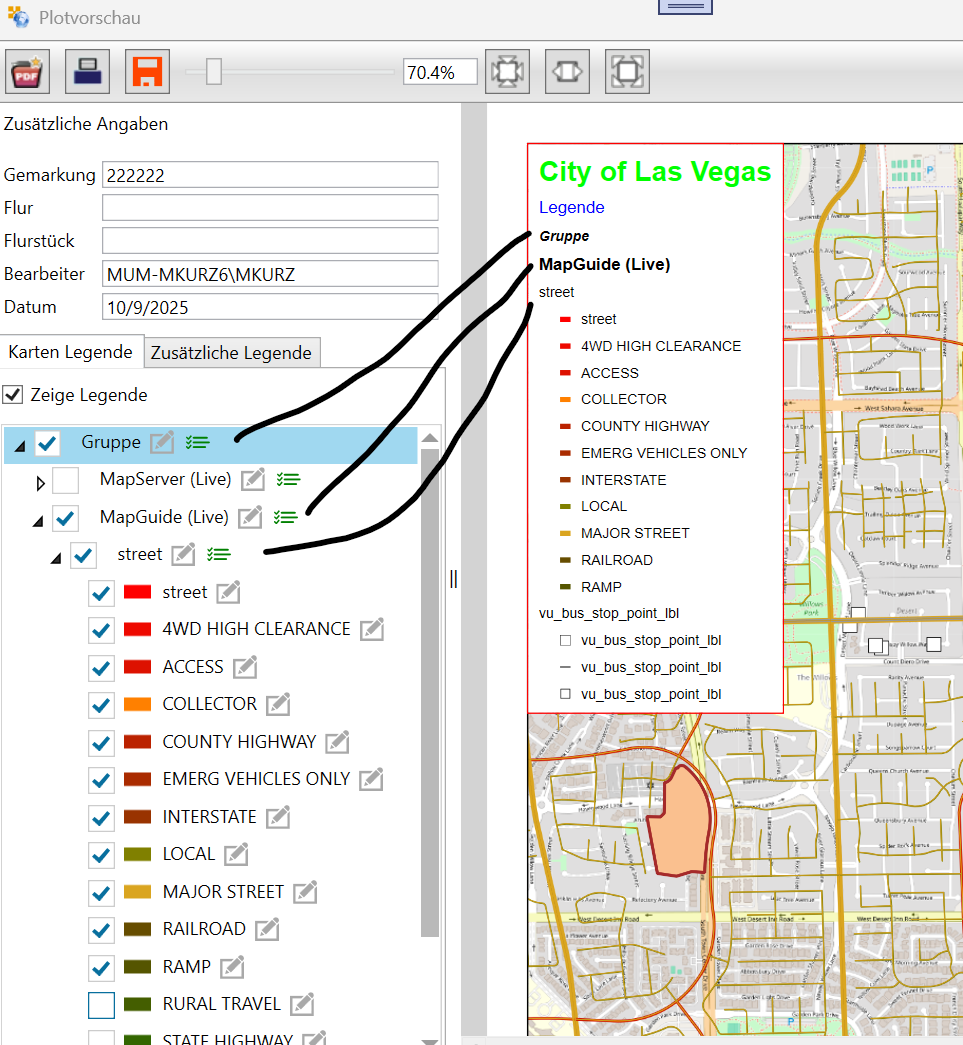Switch to Zusätzliche Legende tab
The height and width of the screenshot is (1045, 963).
[x=232, y=352]
